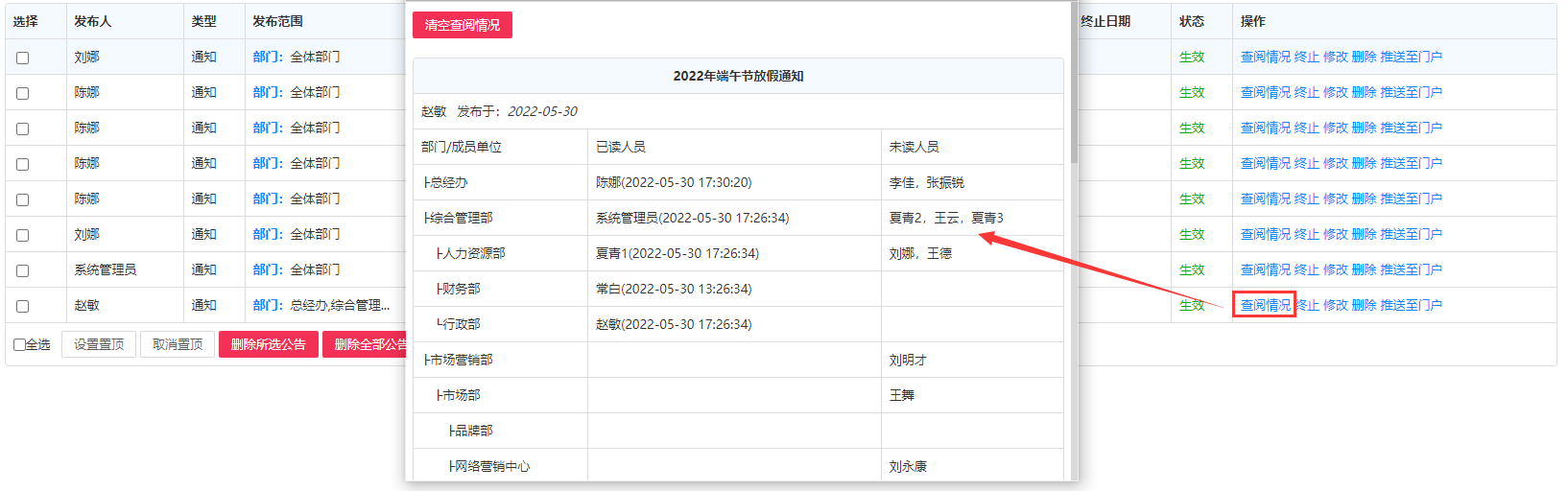Click the 删除所选公告 button

268,344
